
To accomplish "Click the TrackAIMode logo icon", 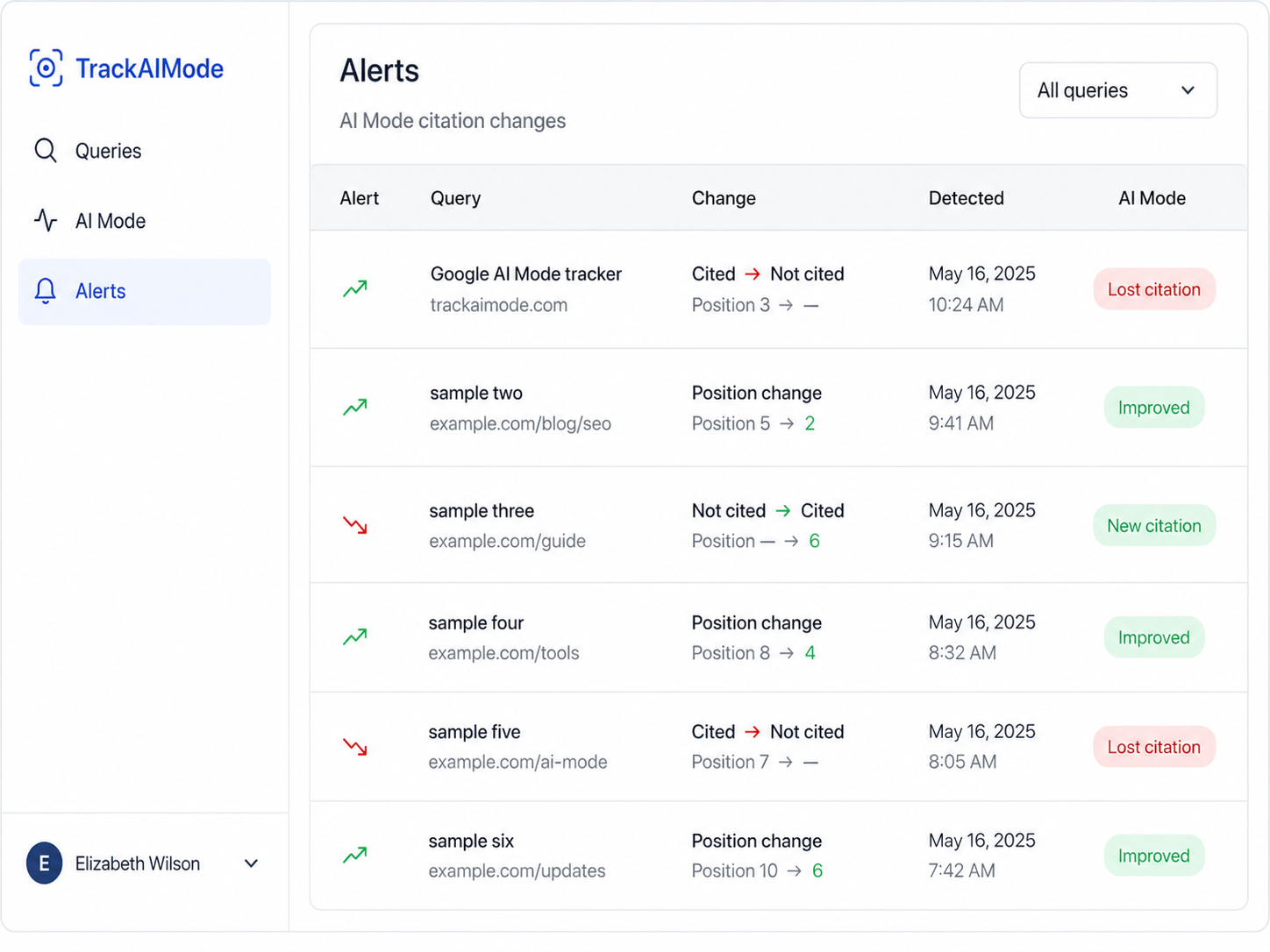I will (x=46, y=68).
